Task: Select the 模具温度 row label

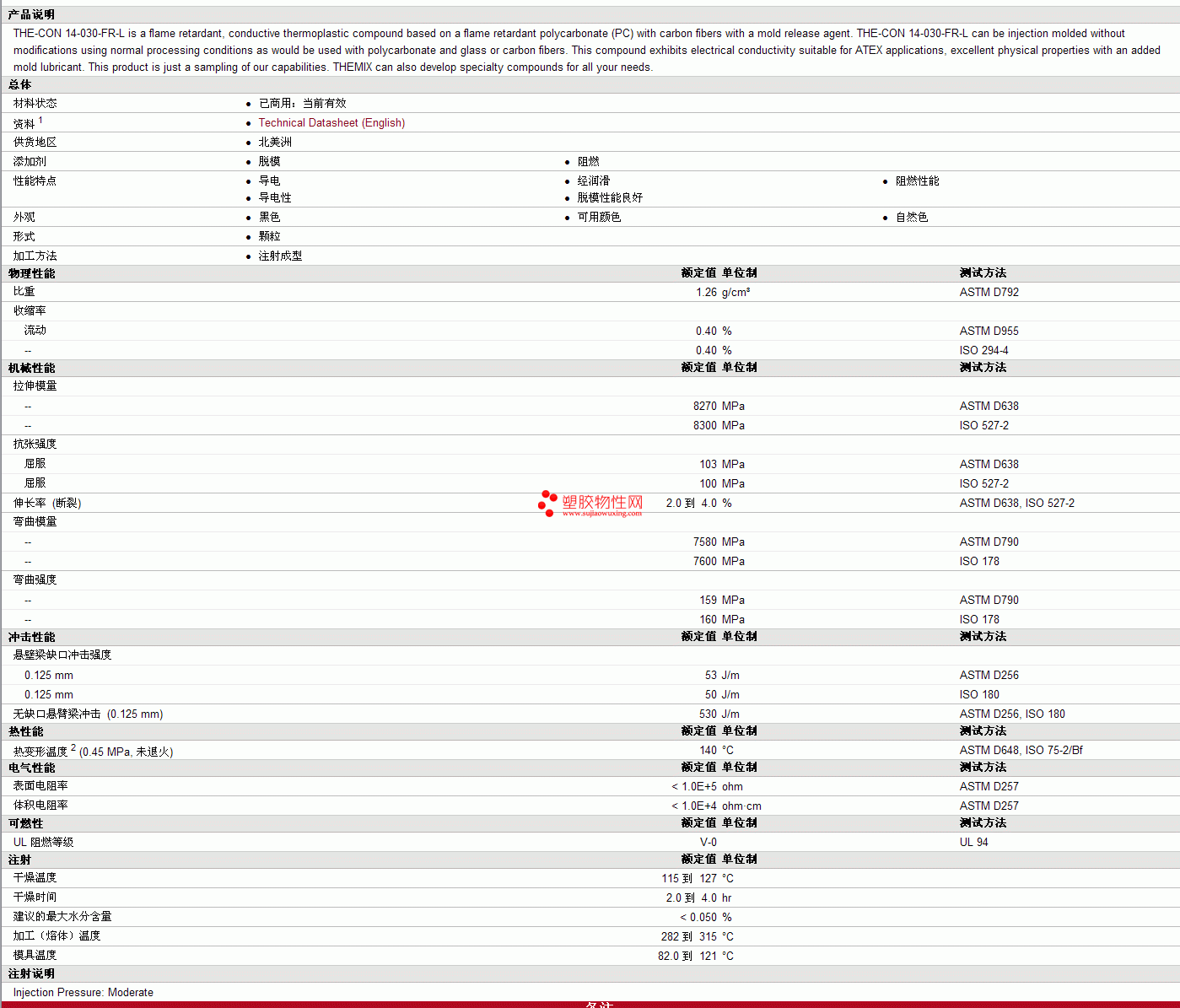Action: [x=35, y=956]
